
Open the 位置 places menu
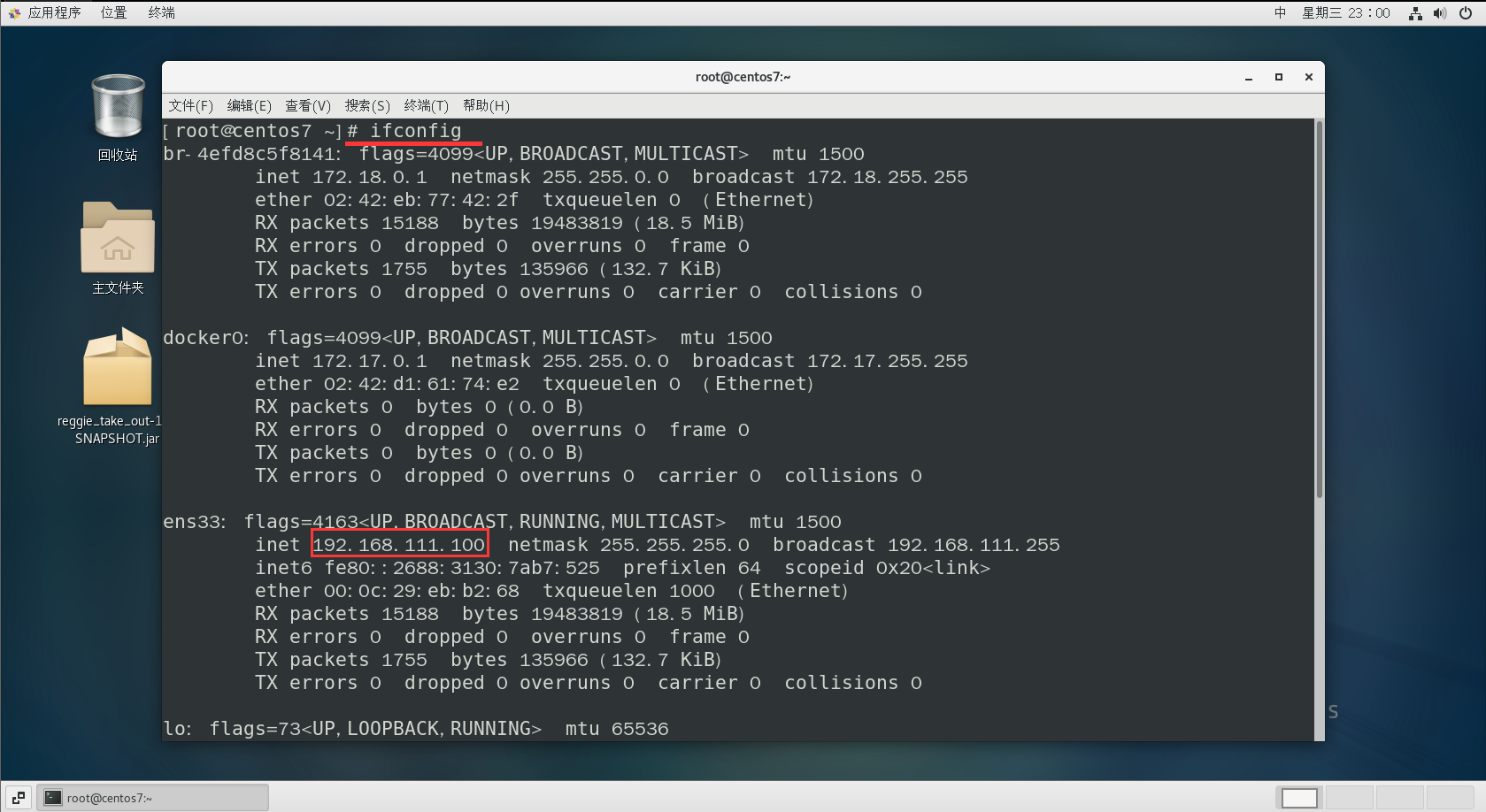pos(113,13)
